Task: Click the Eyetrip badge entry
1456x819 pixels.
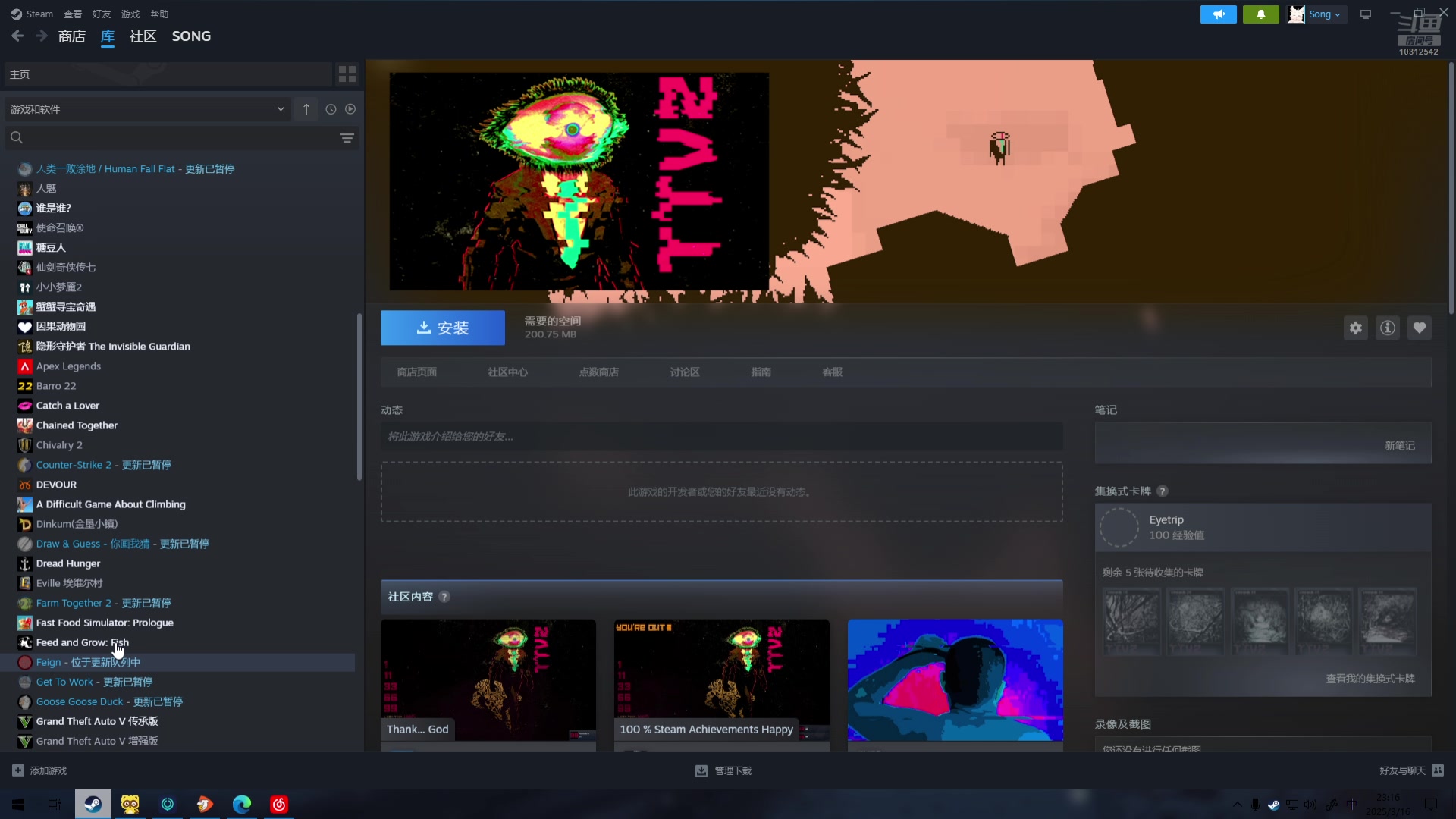Action: 1263,528
